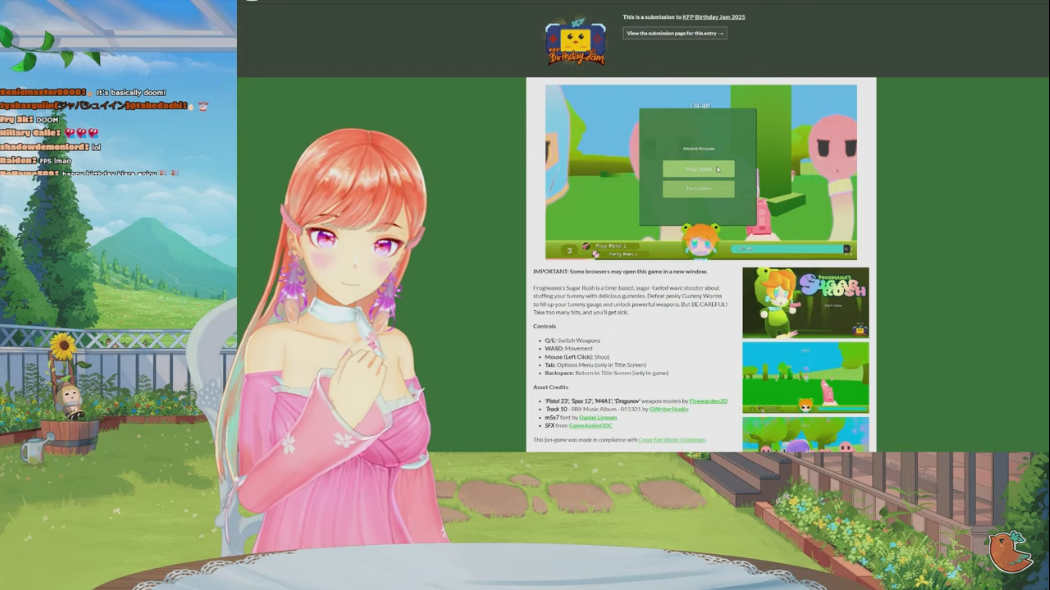Open the Cover Fan Works Guidelines link

coord(672,440)
